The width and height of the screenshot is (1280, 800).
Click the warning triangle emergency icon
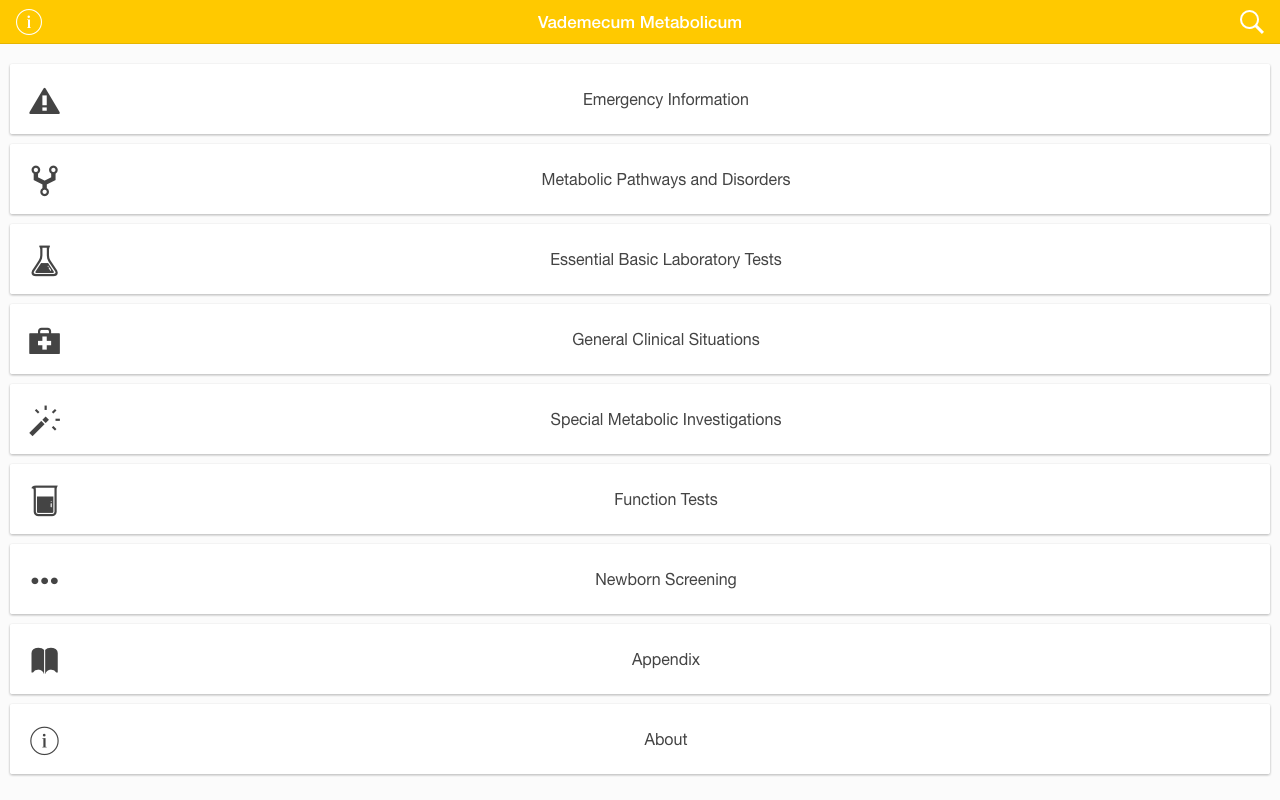(44, 101)
